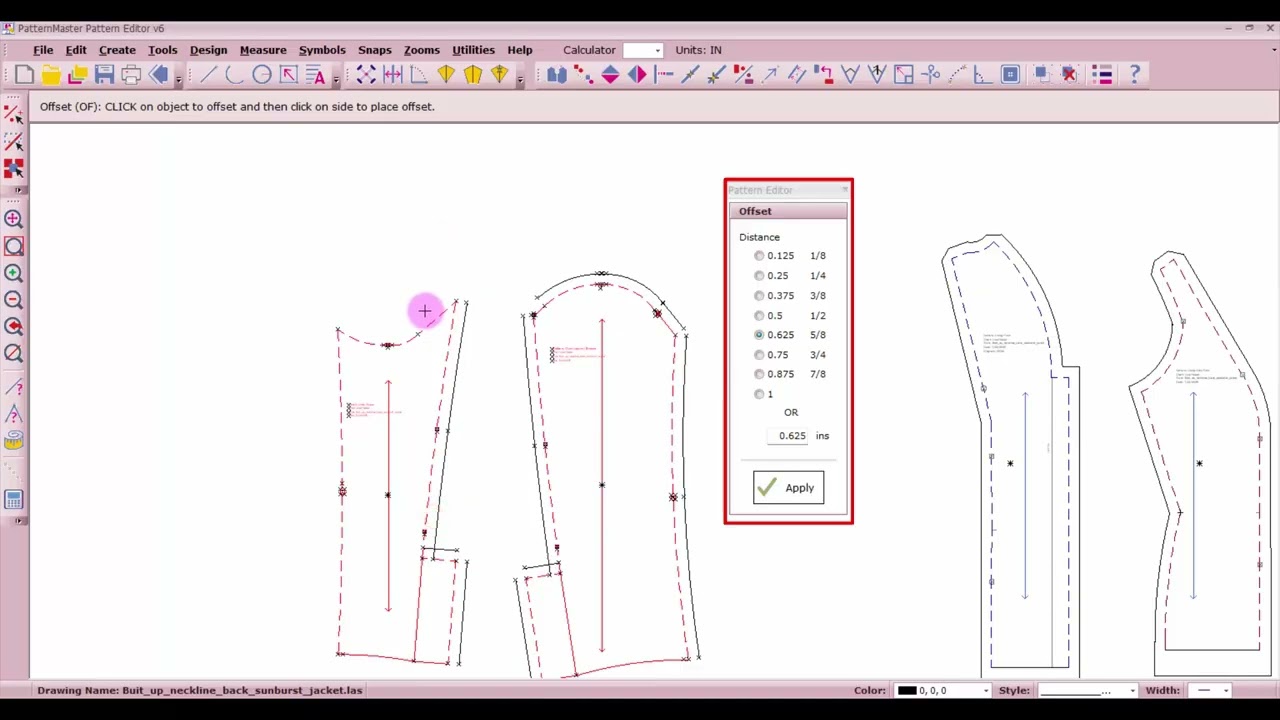Open the line Width dropdown

pyautogui.click(x=1225, y=691)
